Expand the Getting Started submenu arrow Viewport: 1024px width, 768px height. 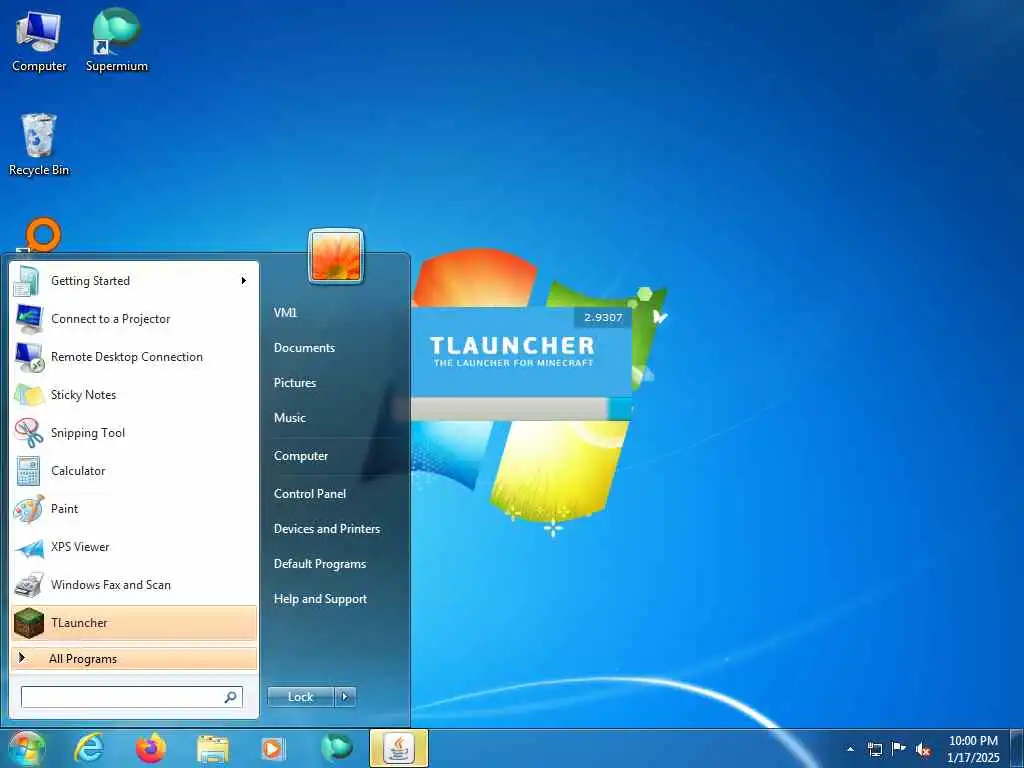[x=244, y=281]
